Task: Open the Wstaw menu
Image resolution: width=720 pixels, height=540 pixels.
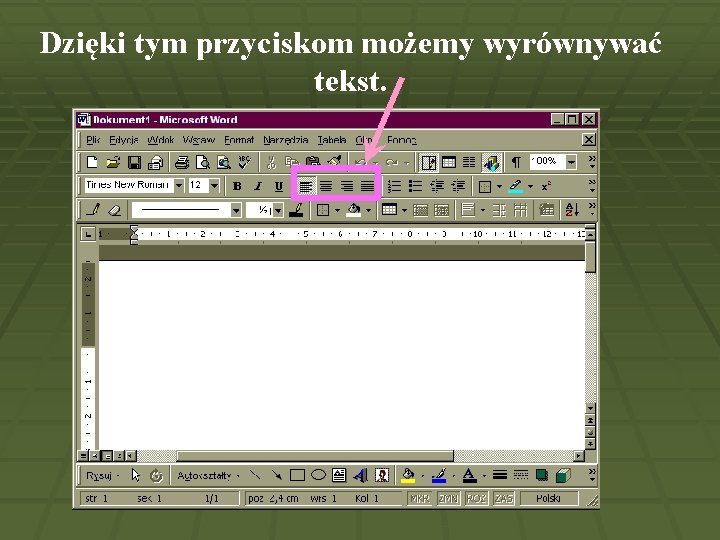Action: pyautogui.click(x=198, y=140)
